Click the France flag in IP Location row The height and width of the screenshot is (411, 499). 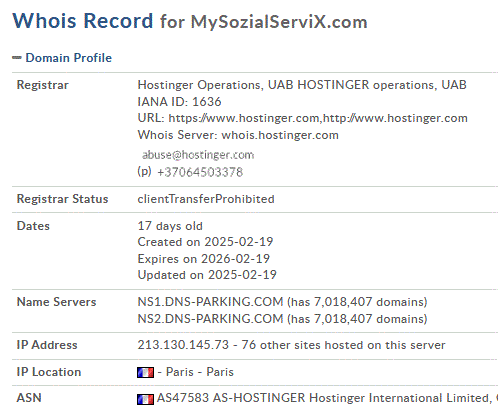click(145, 372)
